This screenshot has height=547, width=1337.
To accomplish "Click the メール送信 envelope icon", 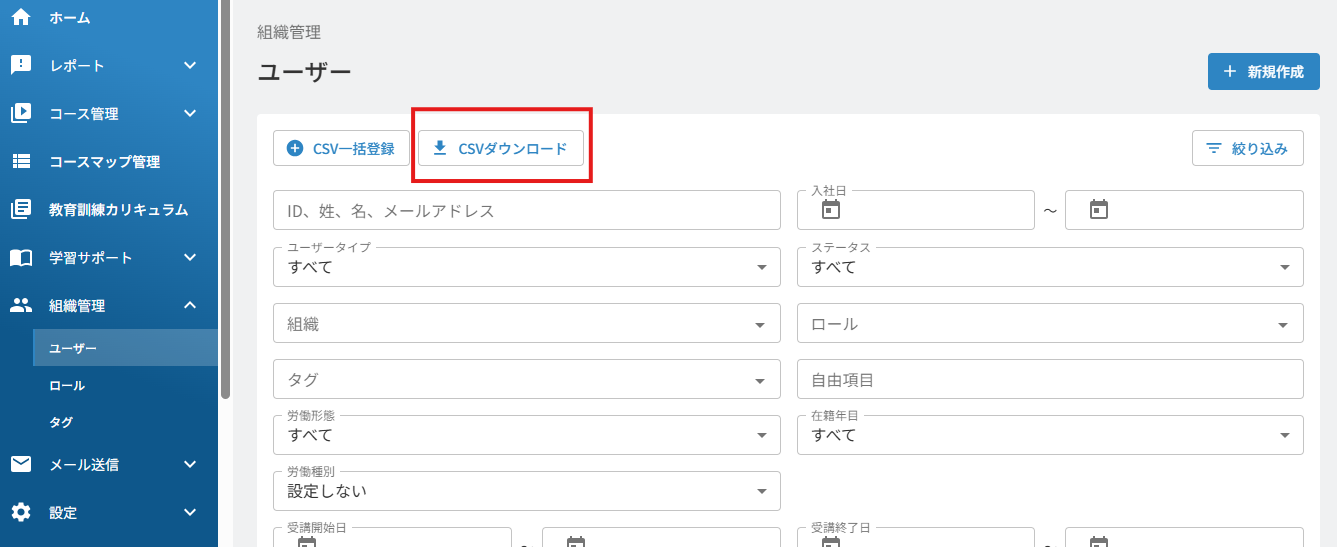I will (x=21, y=464).
